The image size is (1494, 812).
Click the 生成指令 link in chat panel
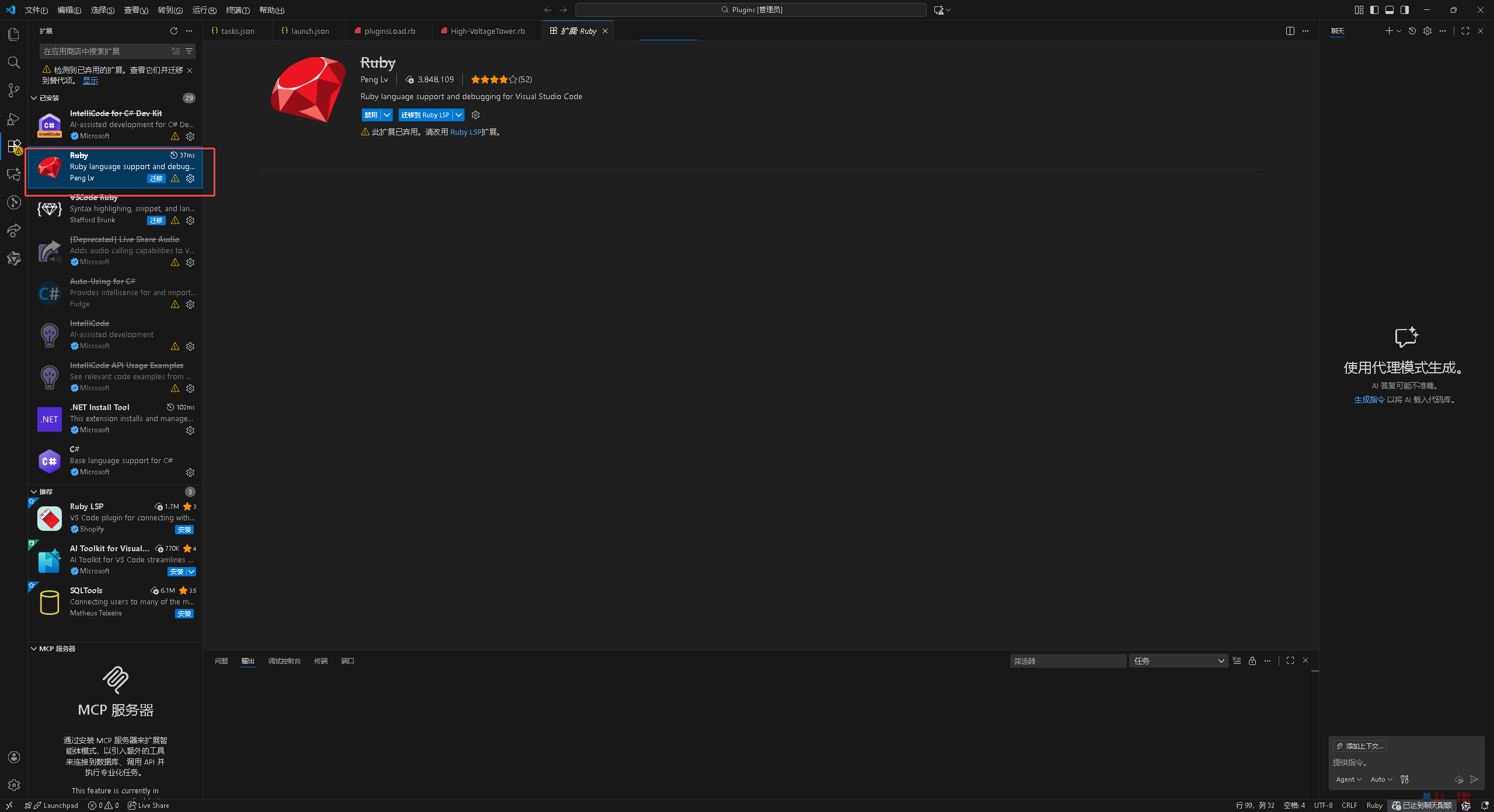coord(1369,400)
